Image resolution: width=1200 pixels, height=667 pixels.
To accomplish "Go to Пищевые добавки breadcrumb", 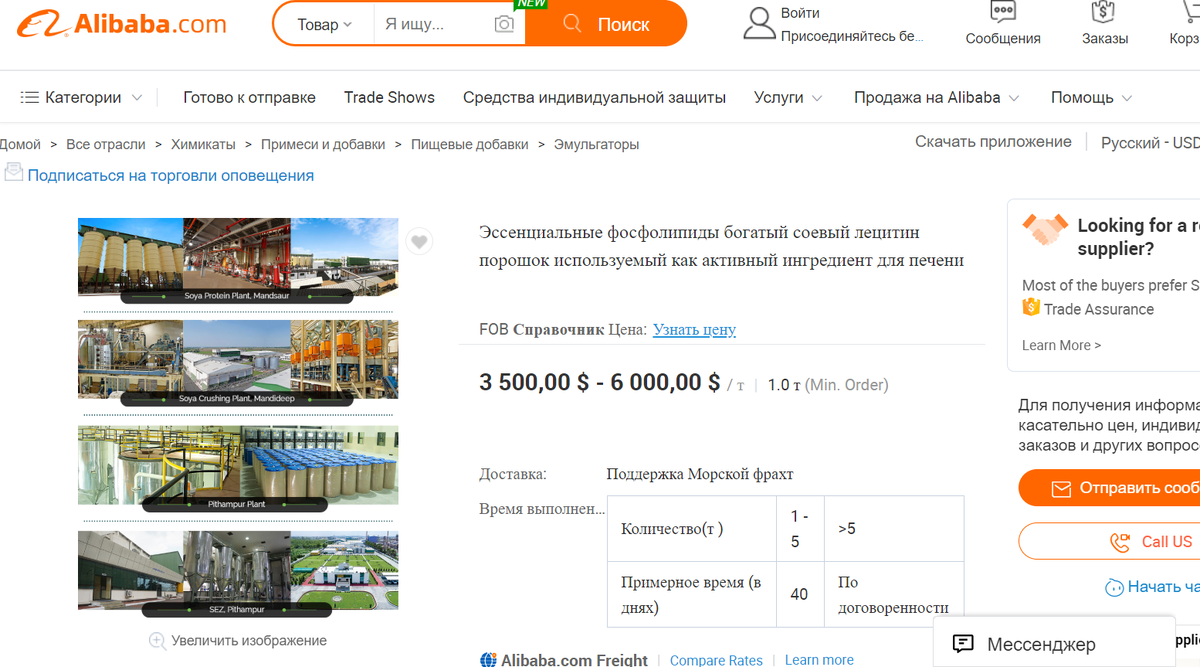I will (470, 144).
